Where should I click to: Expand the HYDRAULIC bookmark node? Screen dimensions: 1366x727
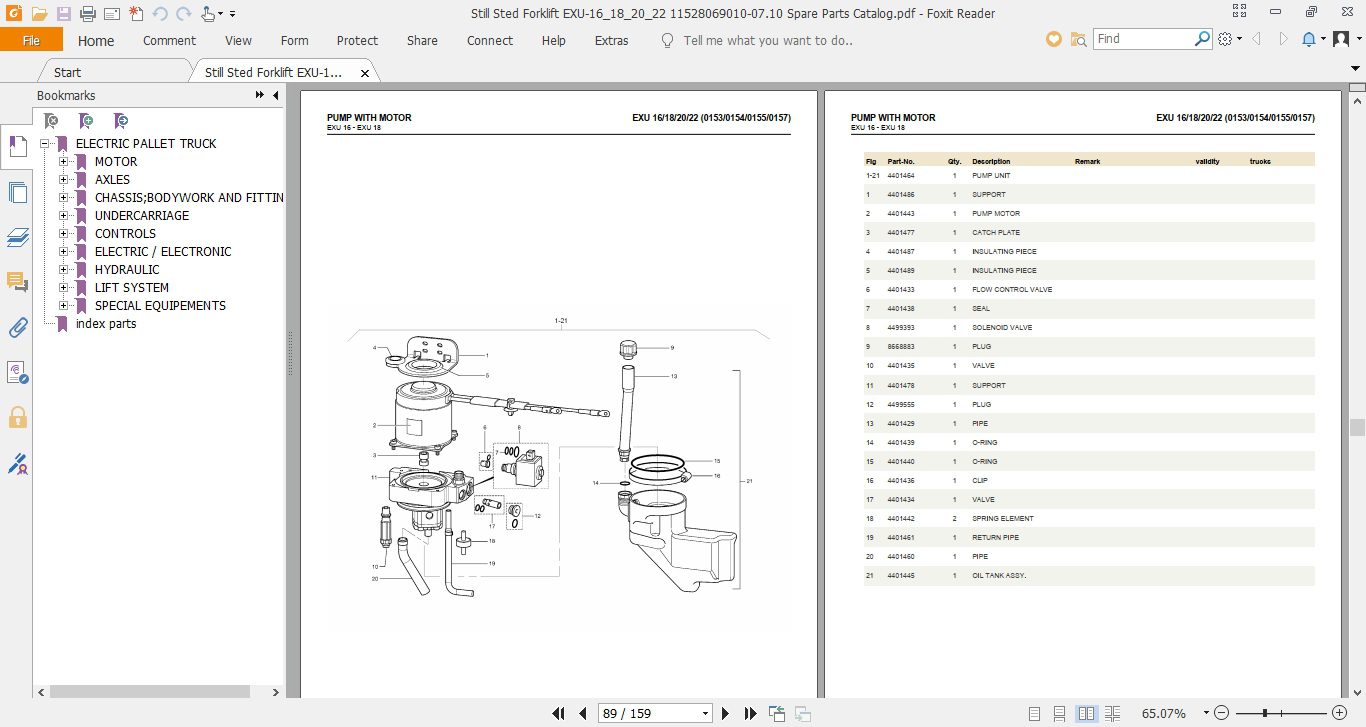63,270
